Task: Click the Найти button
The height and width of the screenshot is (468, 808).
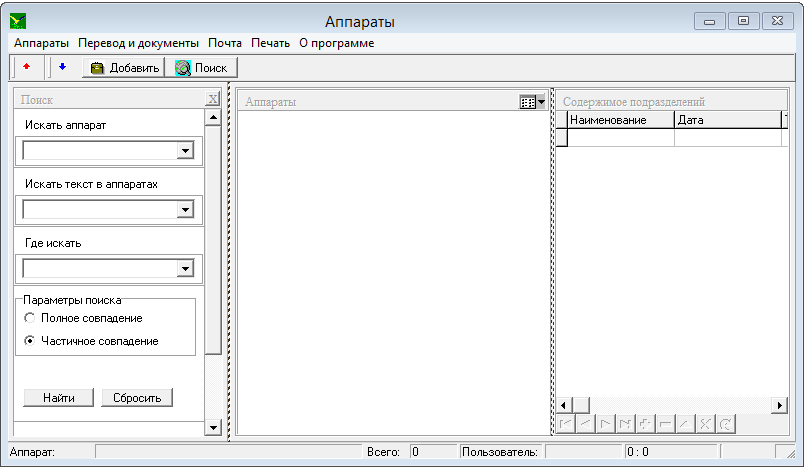Action: pos(59,397)
